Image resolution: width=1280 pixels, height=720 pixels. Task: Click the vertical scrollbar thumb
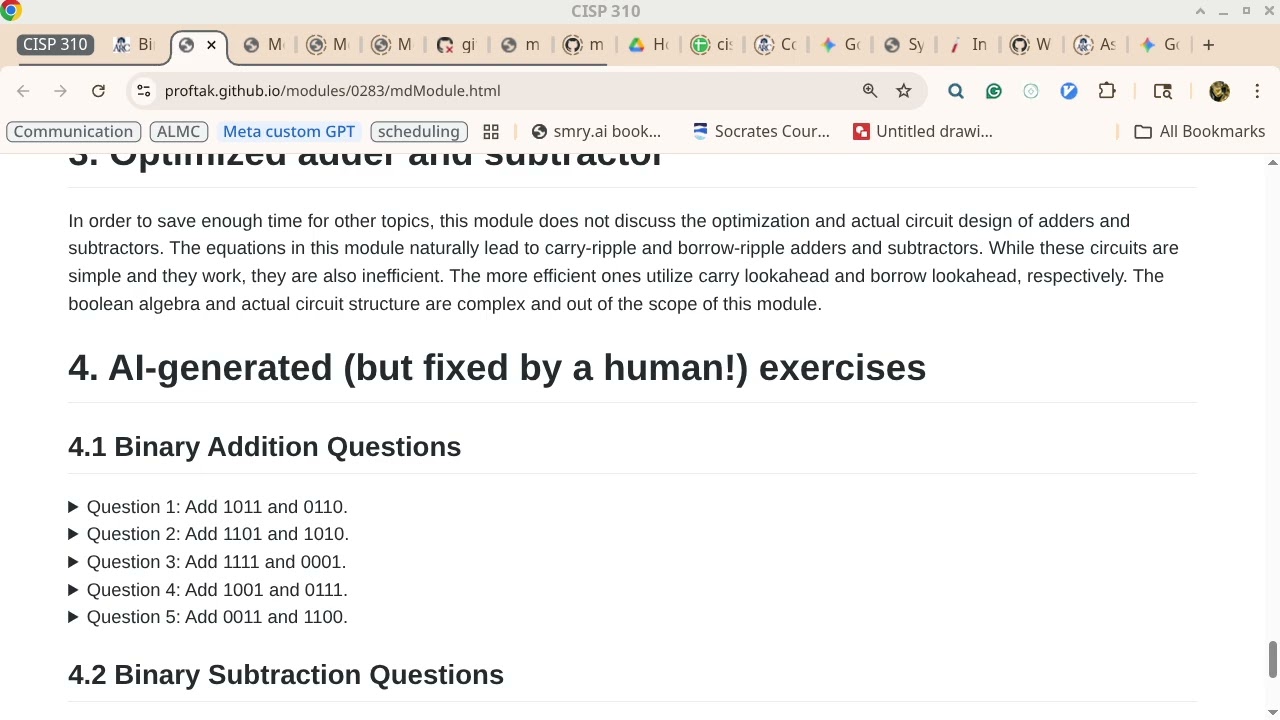[1272, 660]
